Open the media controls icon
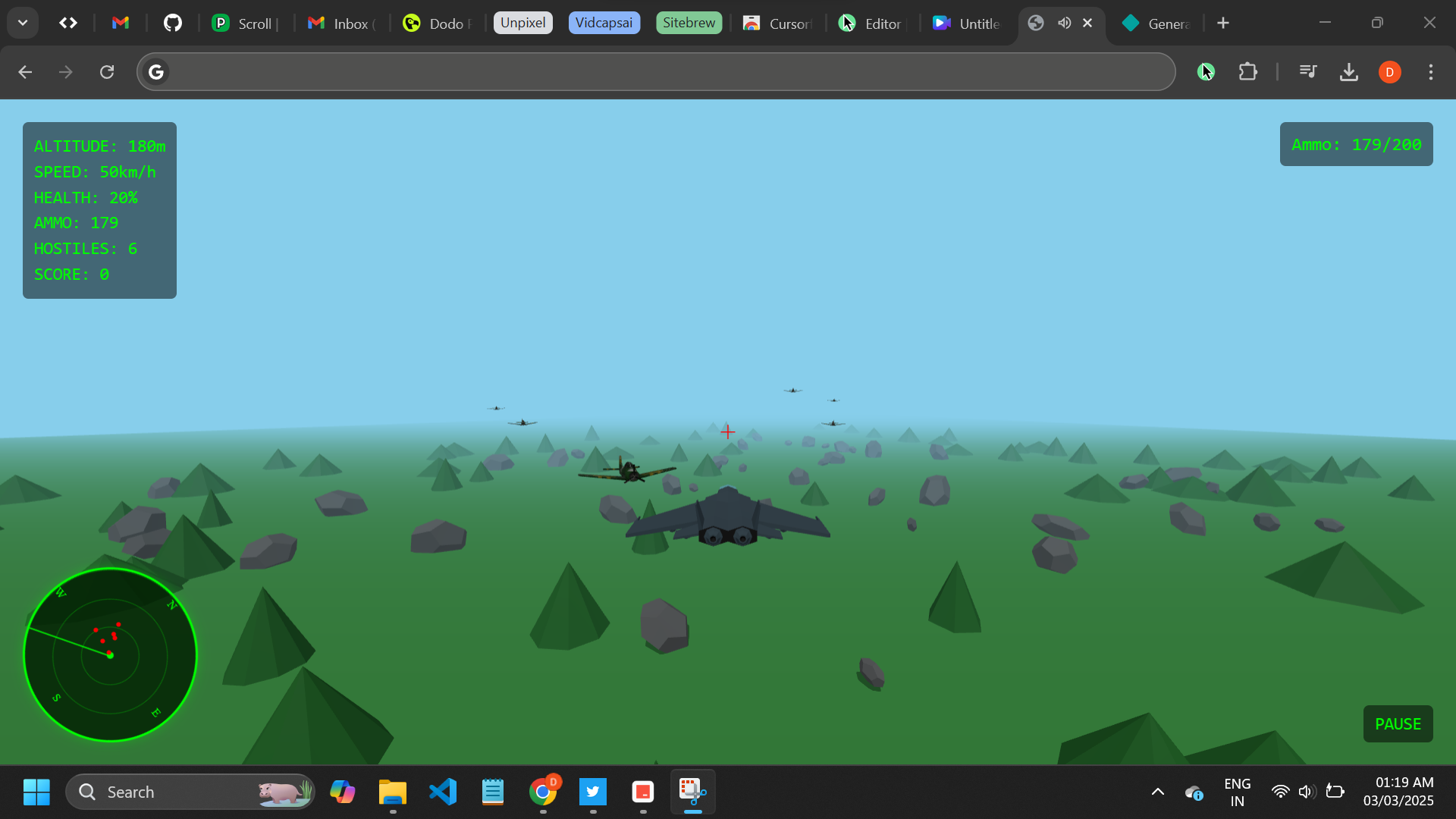1456x819 pixels. 1307,72
